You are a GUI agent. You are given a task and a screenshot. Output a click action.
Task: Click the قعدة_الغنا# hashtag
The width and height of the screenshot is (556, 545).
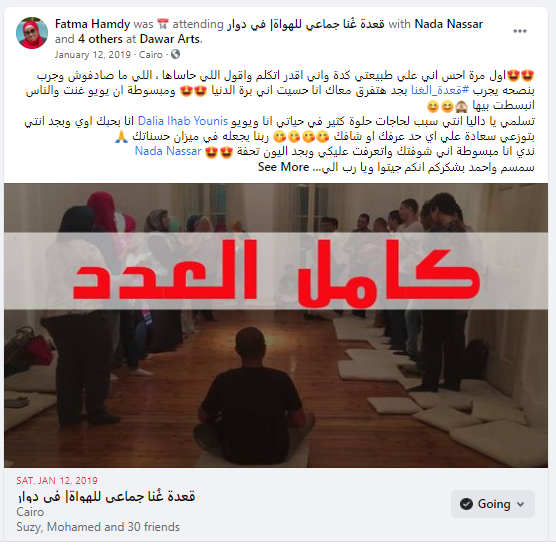tap(440, 90)
